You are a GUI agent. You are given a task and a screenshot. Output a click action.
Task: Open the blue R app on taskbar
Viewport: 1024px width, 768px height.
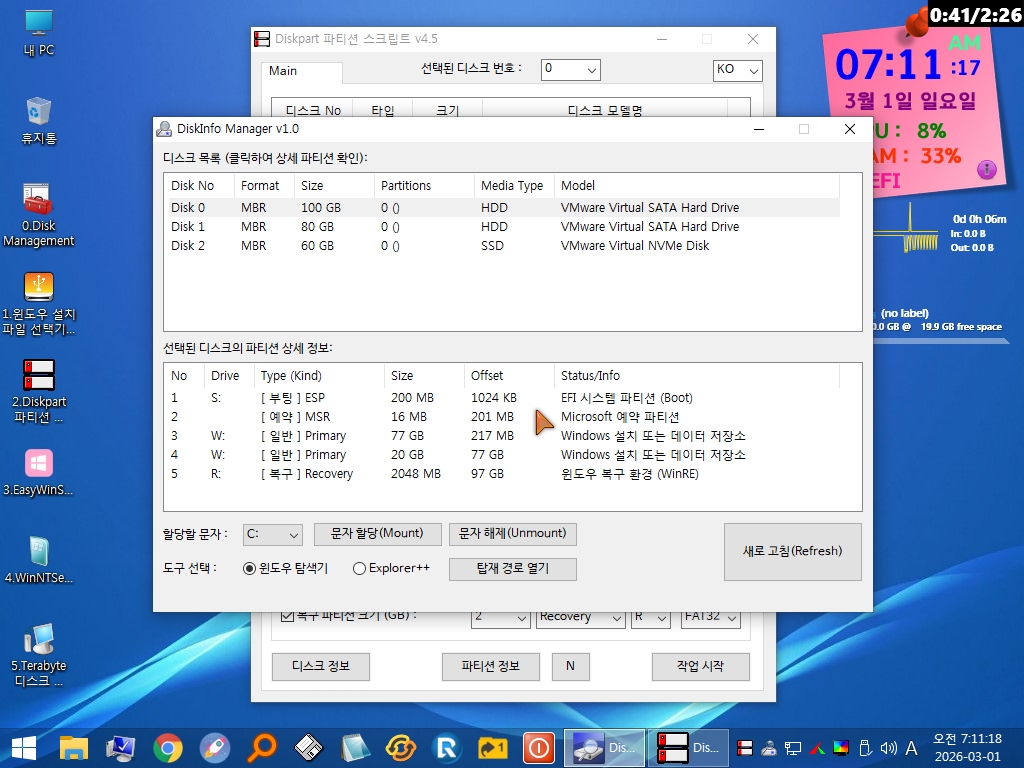pyautogui.click(x=447, y=748)
